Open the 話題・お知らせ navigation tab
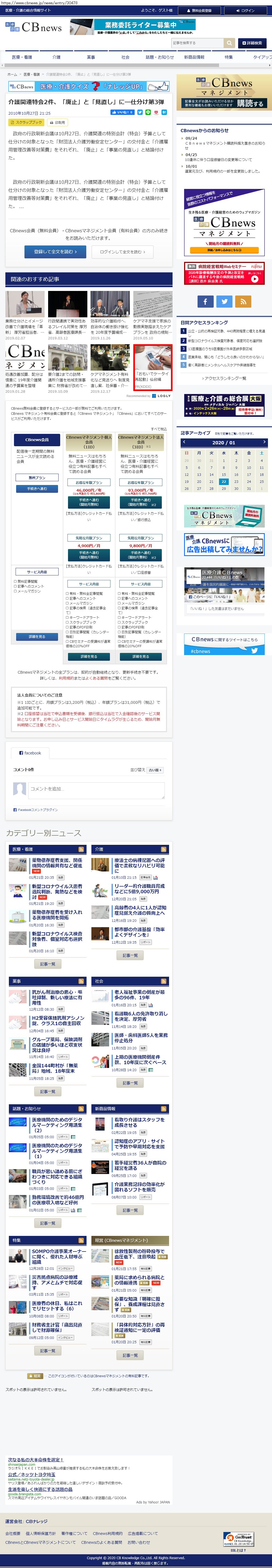 point(159,57)
